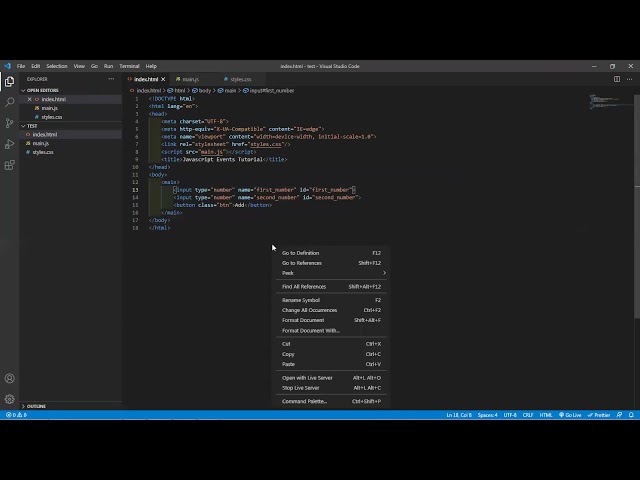Select index.html in TEST folder
Screen dimensions: 640x480
pyautogui.click(x=71, y=134)
